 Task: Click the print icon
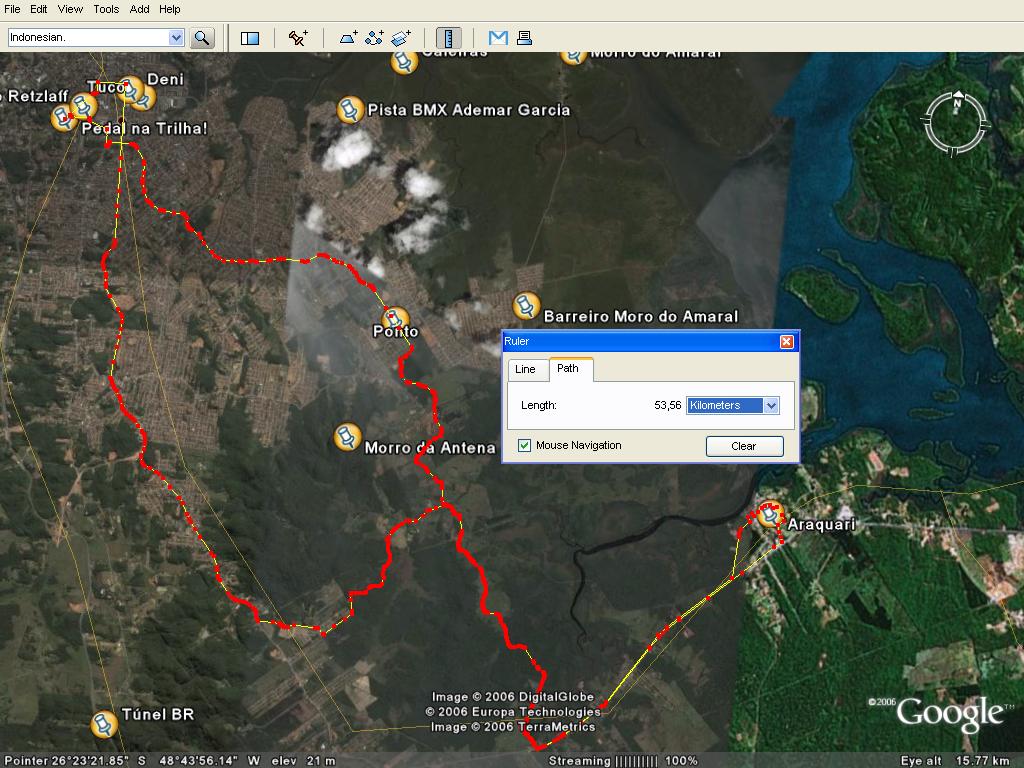pos(524,38)
